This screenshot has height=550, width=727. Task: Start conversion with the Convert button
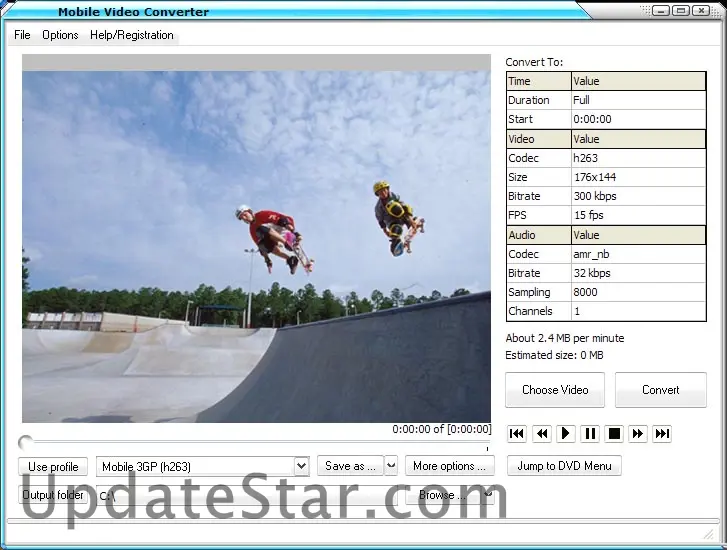coord(660,390)
